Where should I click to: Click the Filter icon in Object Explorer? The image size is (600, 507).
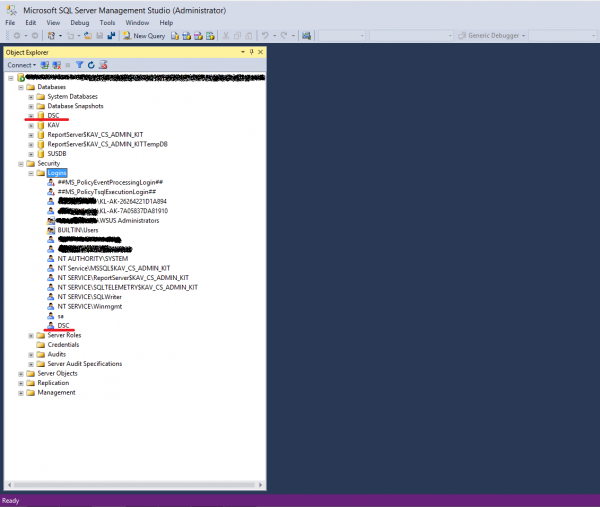(x=78, y=65)
